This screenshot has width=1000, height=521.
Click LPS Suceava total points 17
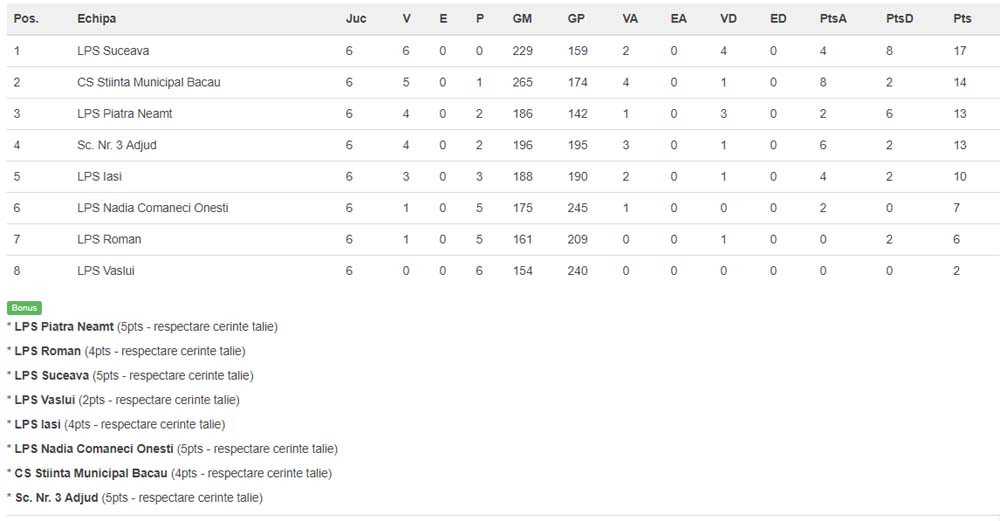tap(960, 51)
